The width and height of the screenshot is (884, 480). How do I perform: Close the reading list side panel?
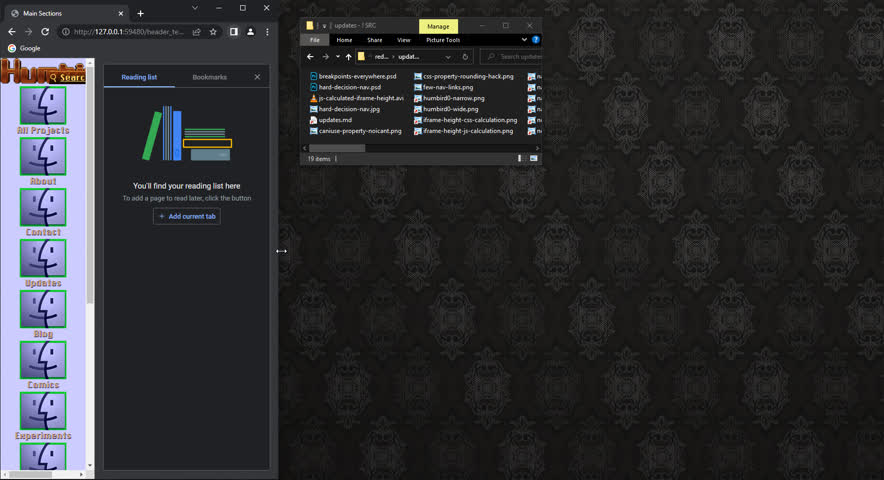point(257,77)
